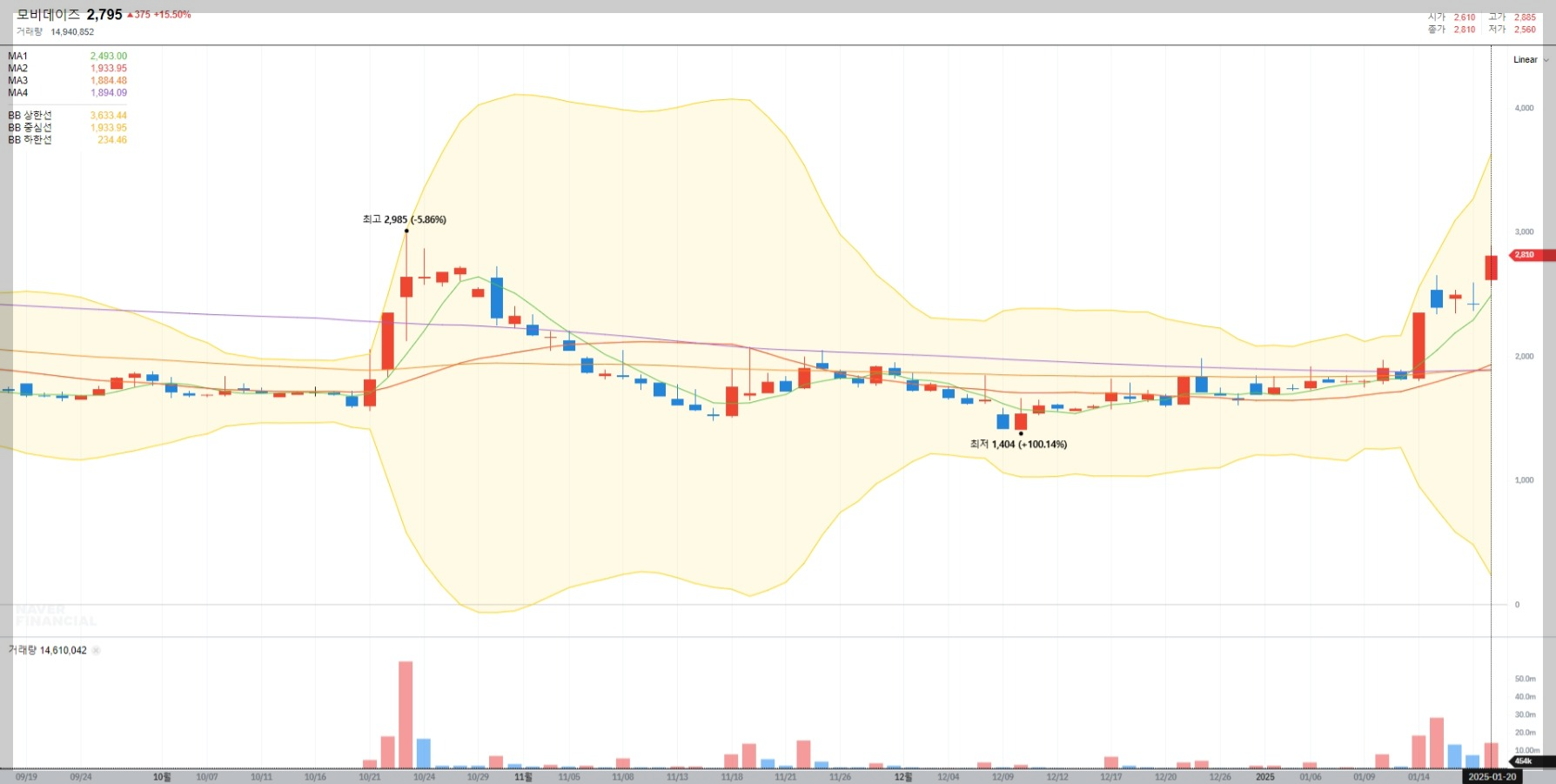Click the 11월 month axis label
The height and width of the screenshot is (784, 1556).
(523, 777)
